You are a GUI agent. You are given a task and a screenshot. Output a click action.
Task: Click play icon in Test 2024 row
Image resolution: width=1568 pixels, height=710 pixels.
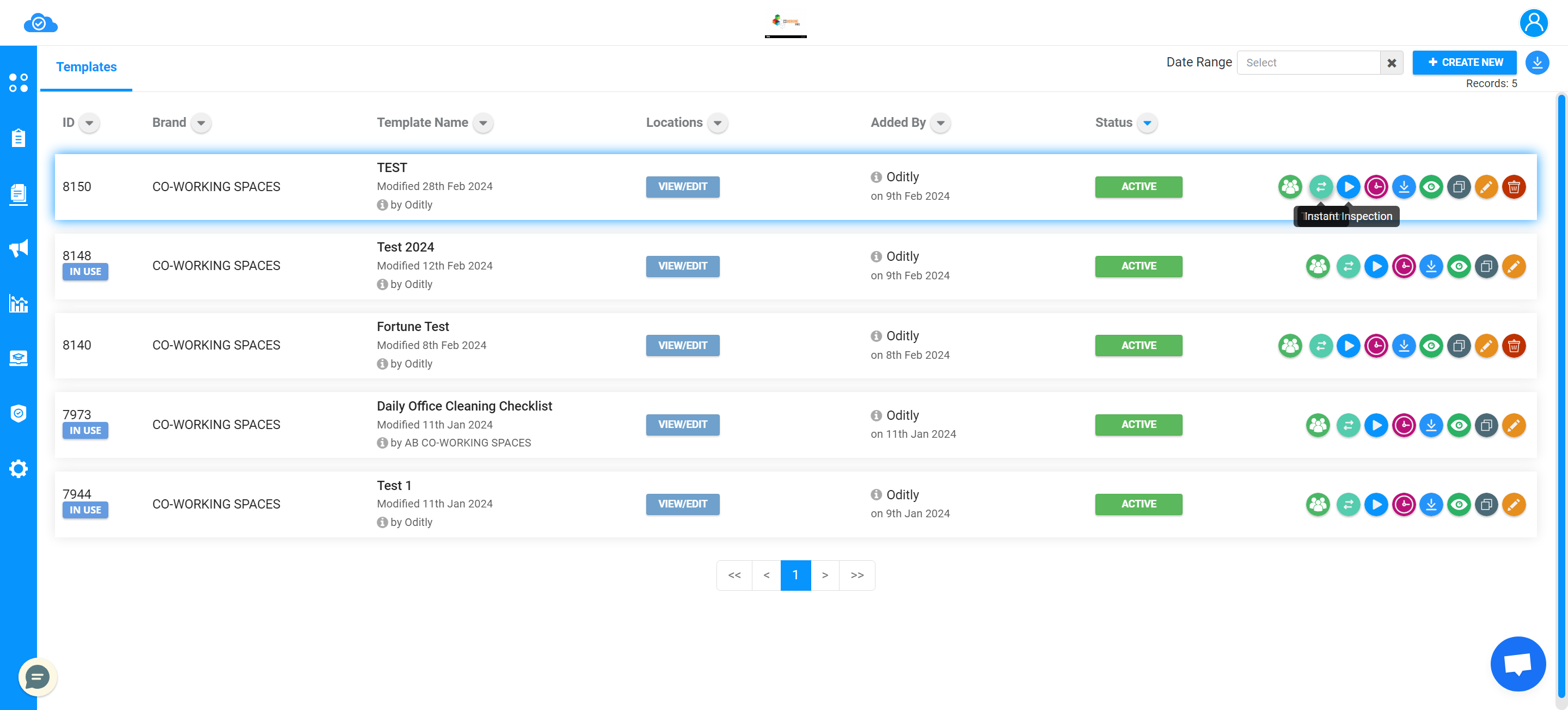tap(1376, 266)
